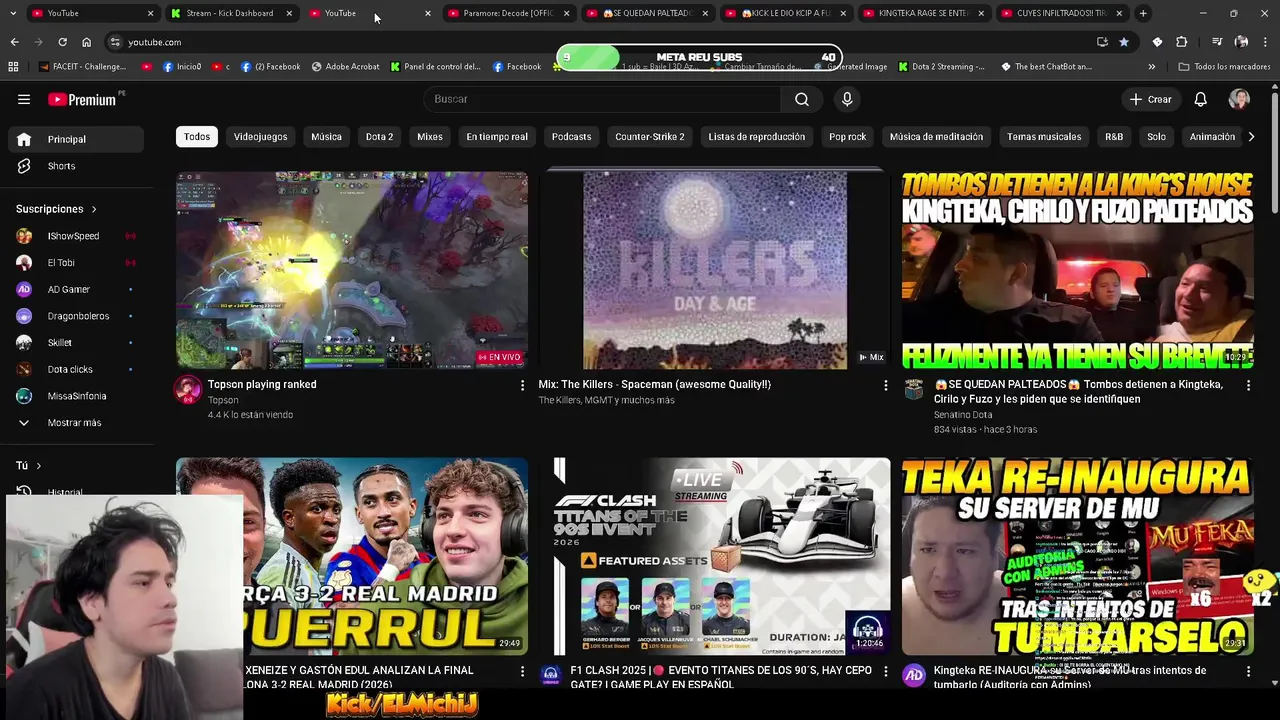Viewport: 1280px width, 720px height.
Task: Select the Counter-Strike 2 chip
Action: (650, 137)
